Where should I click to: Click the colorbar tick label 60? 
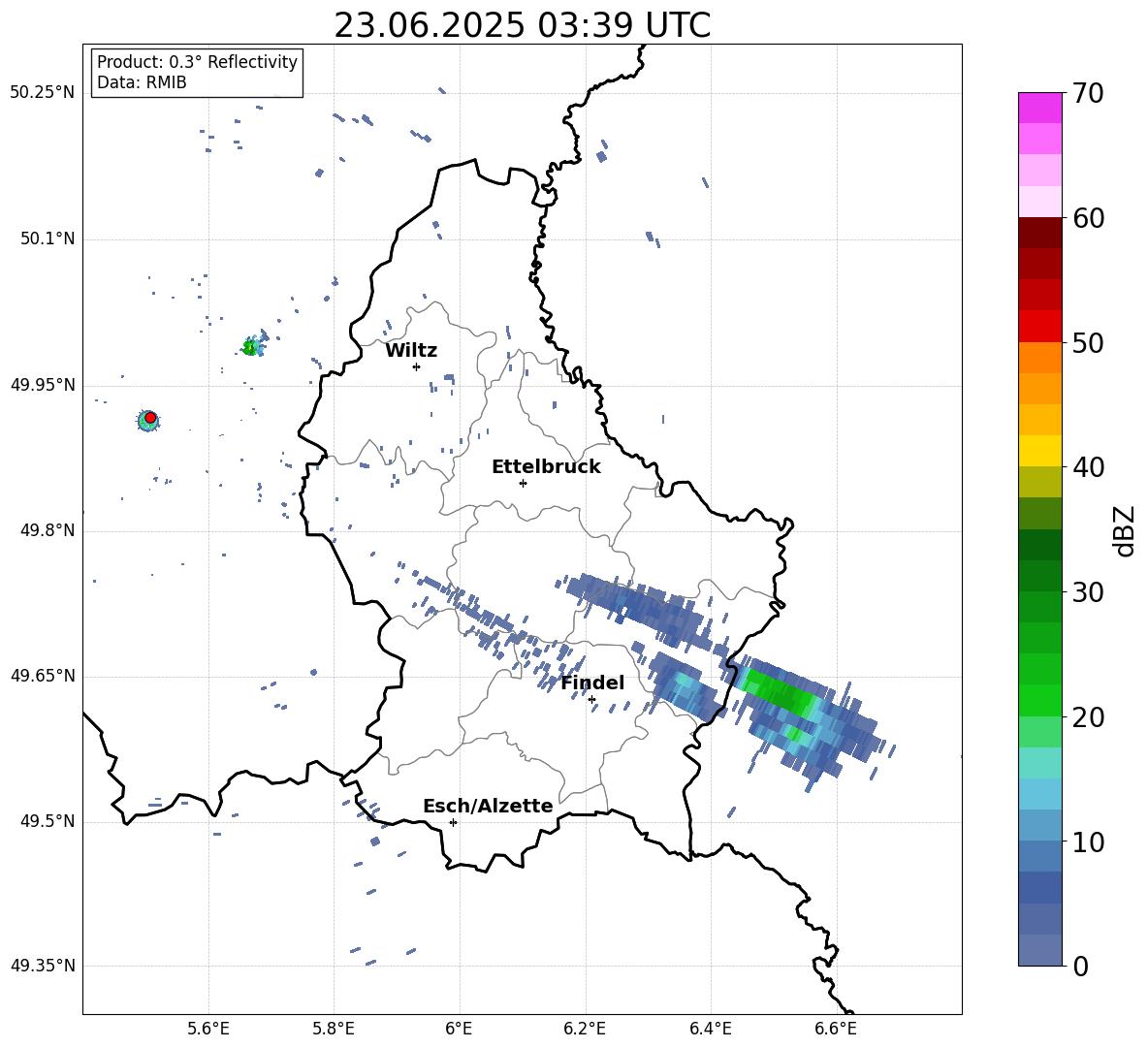point(1088,218)
